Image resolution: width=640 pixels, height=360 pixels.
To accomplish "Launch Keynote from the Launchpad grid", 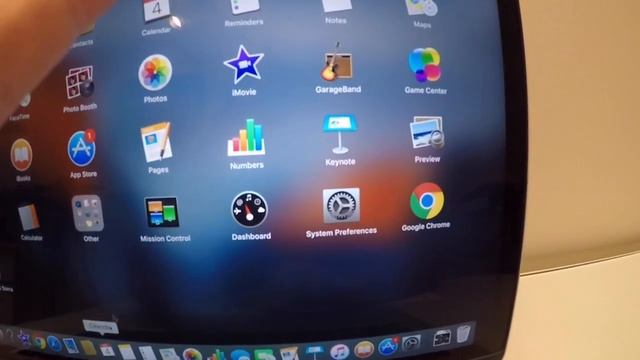I will 340,134.
